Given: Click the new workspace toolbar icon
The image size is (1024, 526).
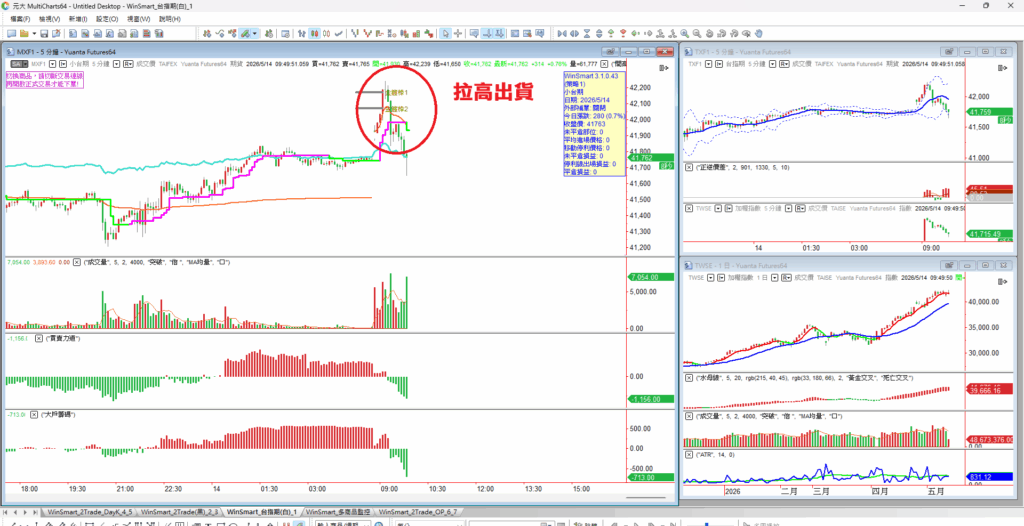Looking at the screenshot, I should (x=11, y=33).
